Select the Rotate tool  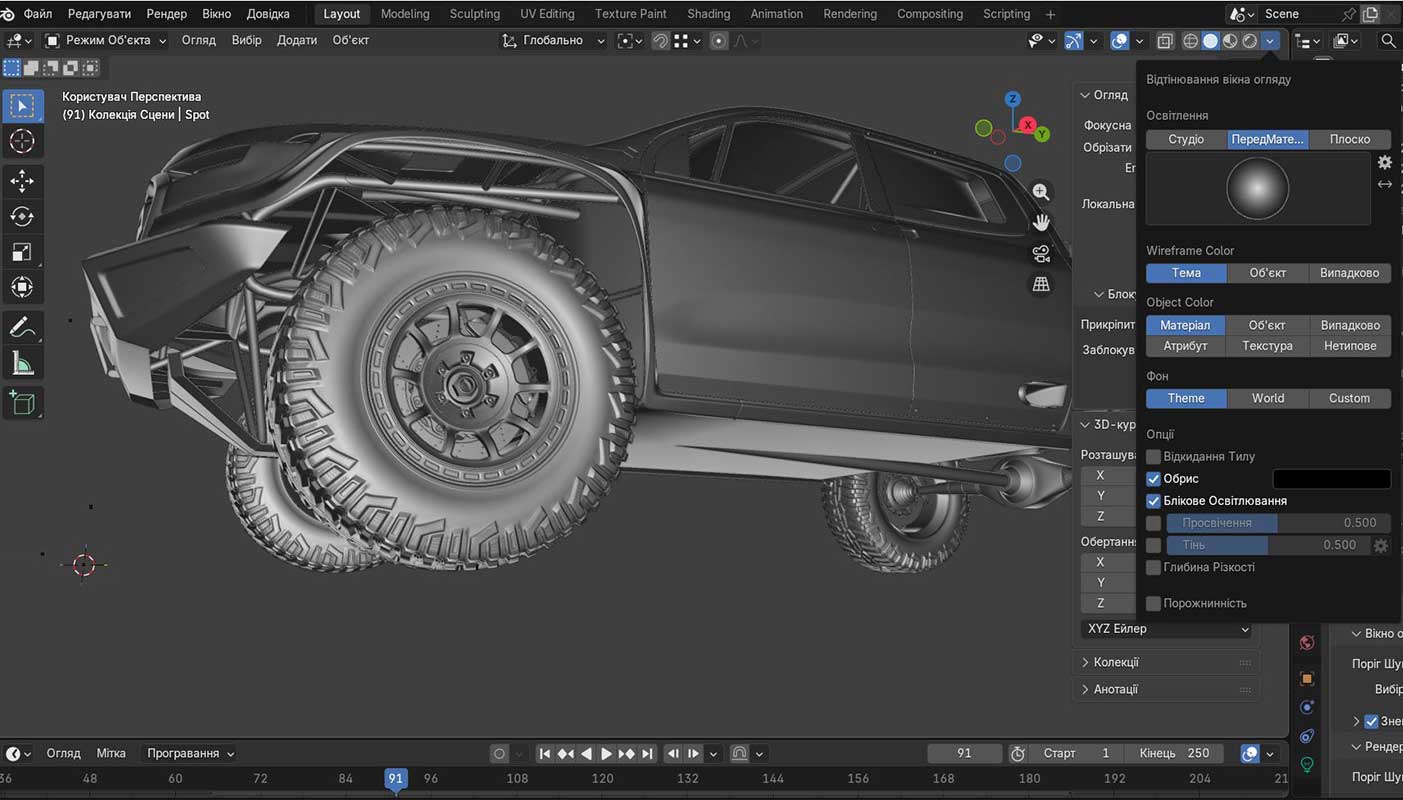click(22, 216)
